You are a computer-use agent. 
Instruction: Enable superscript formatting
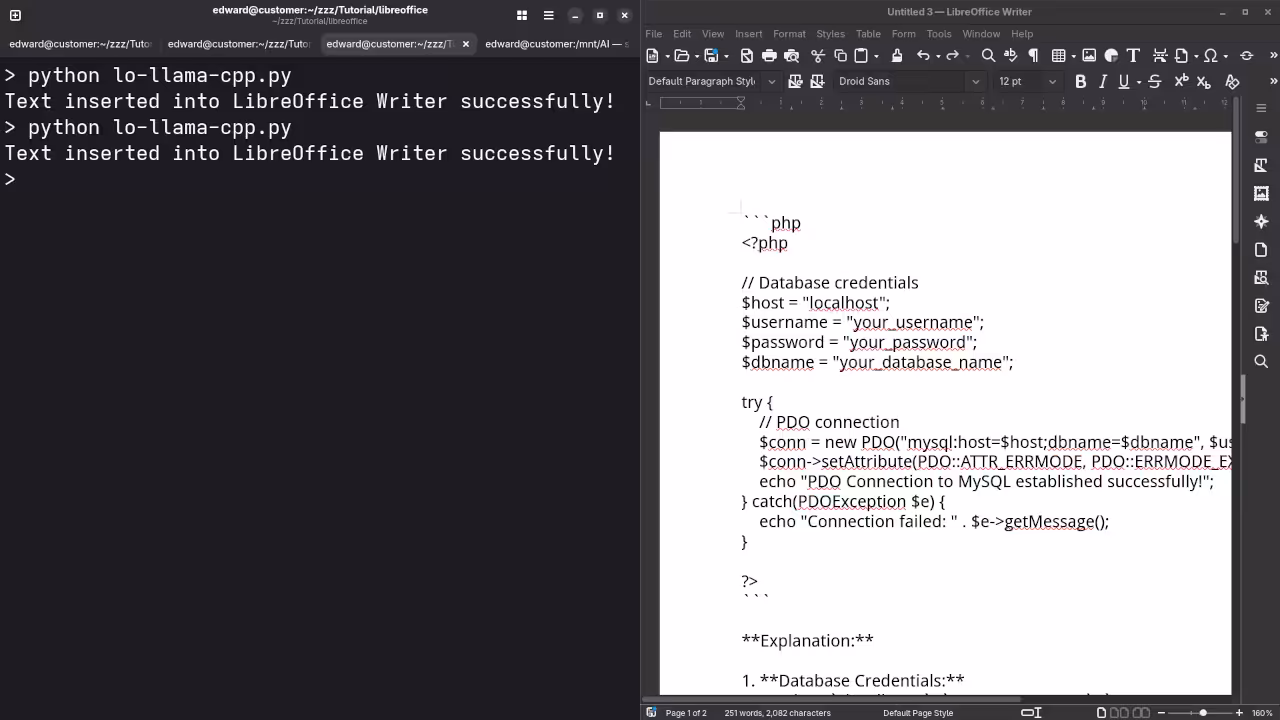pyautogui.click(x=1180, y=81)
